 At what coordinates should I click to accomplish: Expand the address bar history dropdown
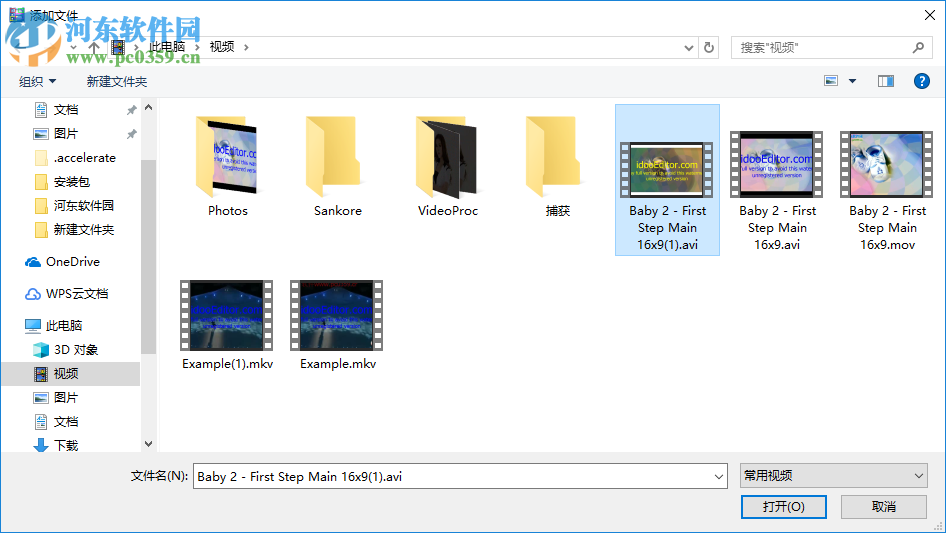pos(688,48)
